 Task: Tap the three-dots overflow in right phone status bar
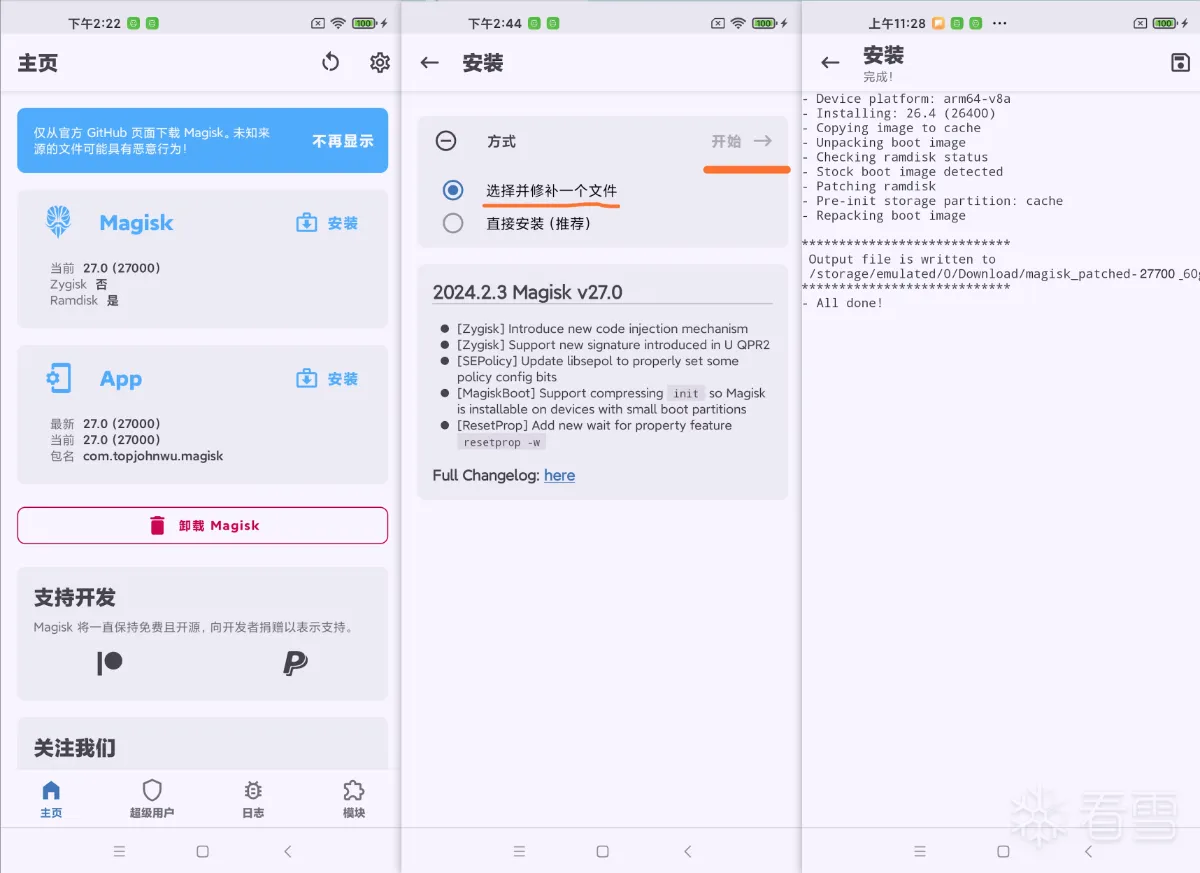(999, 23)
